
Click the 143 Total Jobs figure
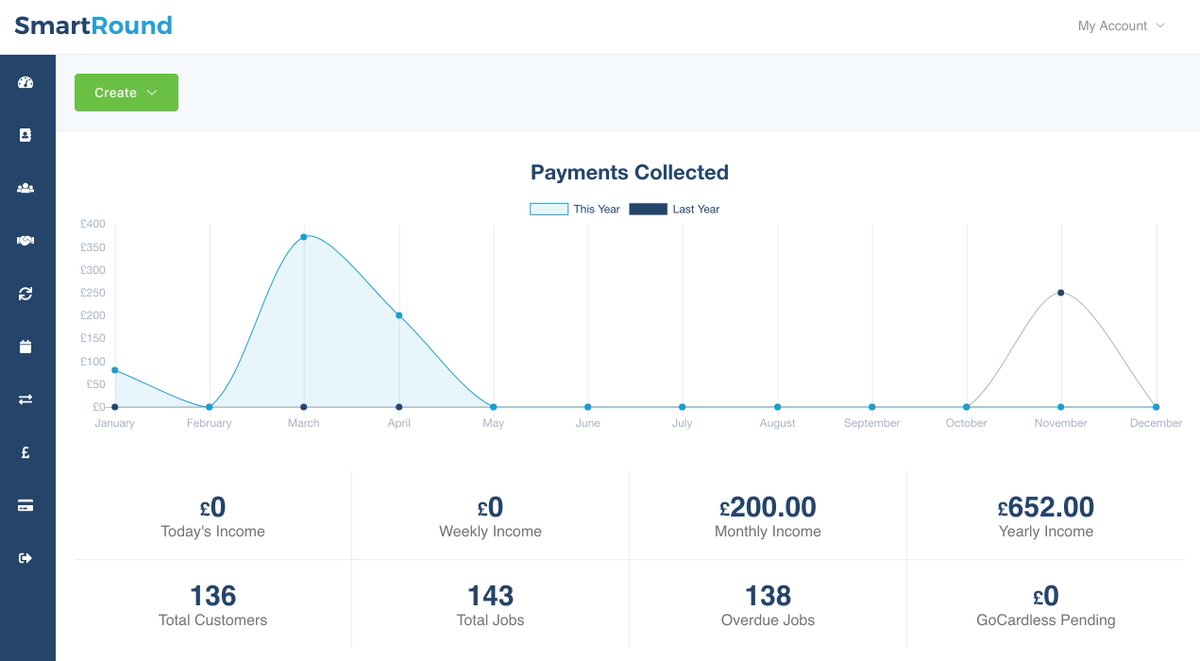[490, 596]
